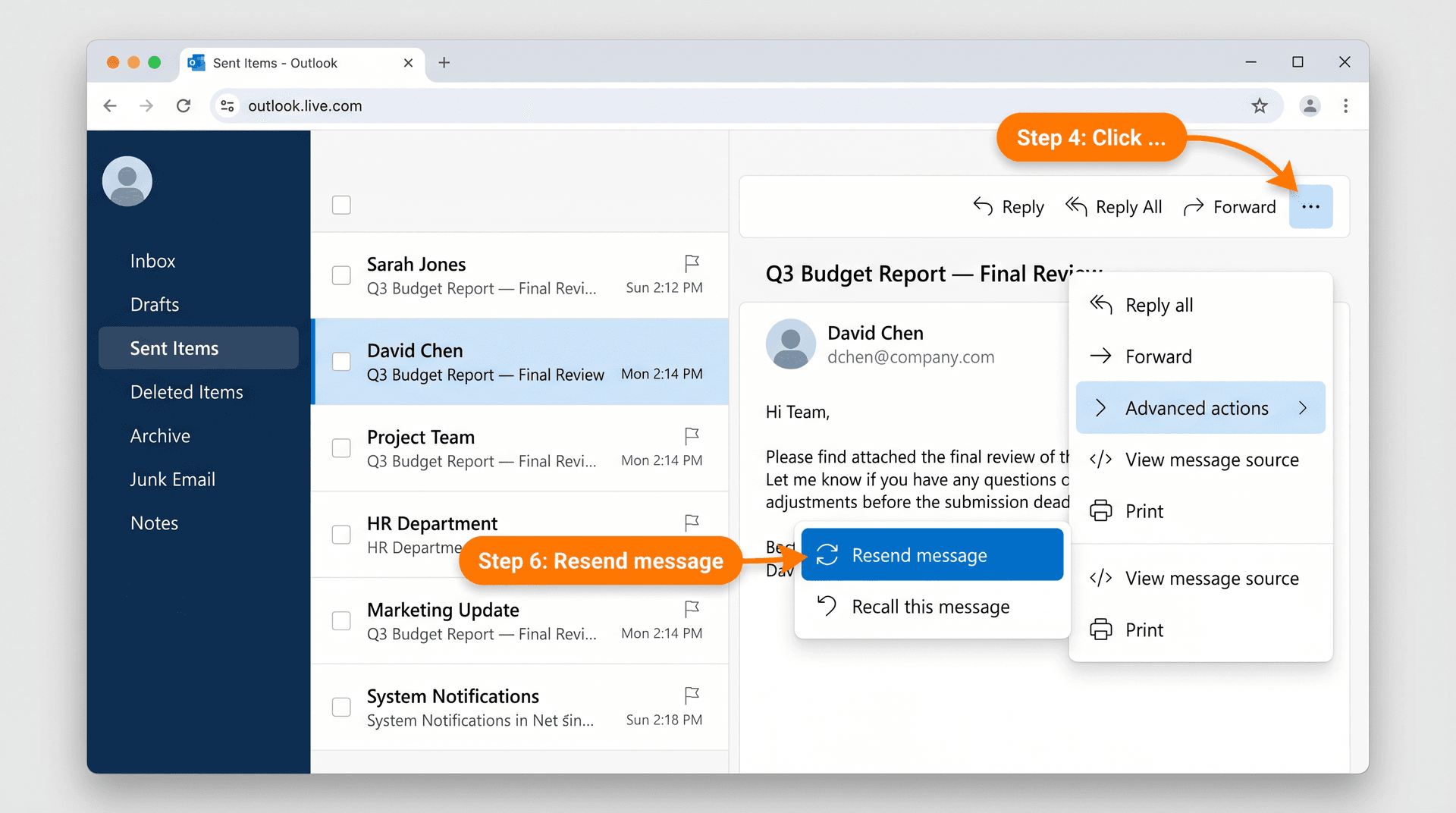Click the View message source icon
Viewport: 1456px width, 813px height.
[x=1101, y=459]
